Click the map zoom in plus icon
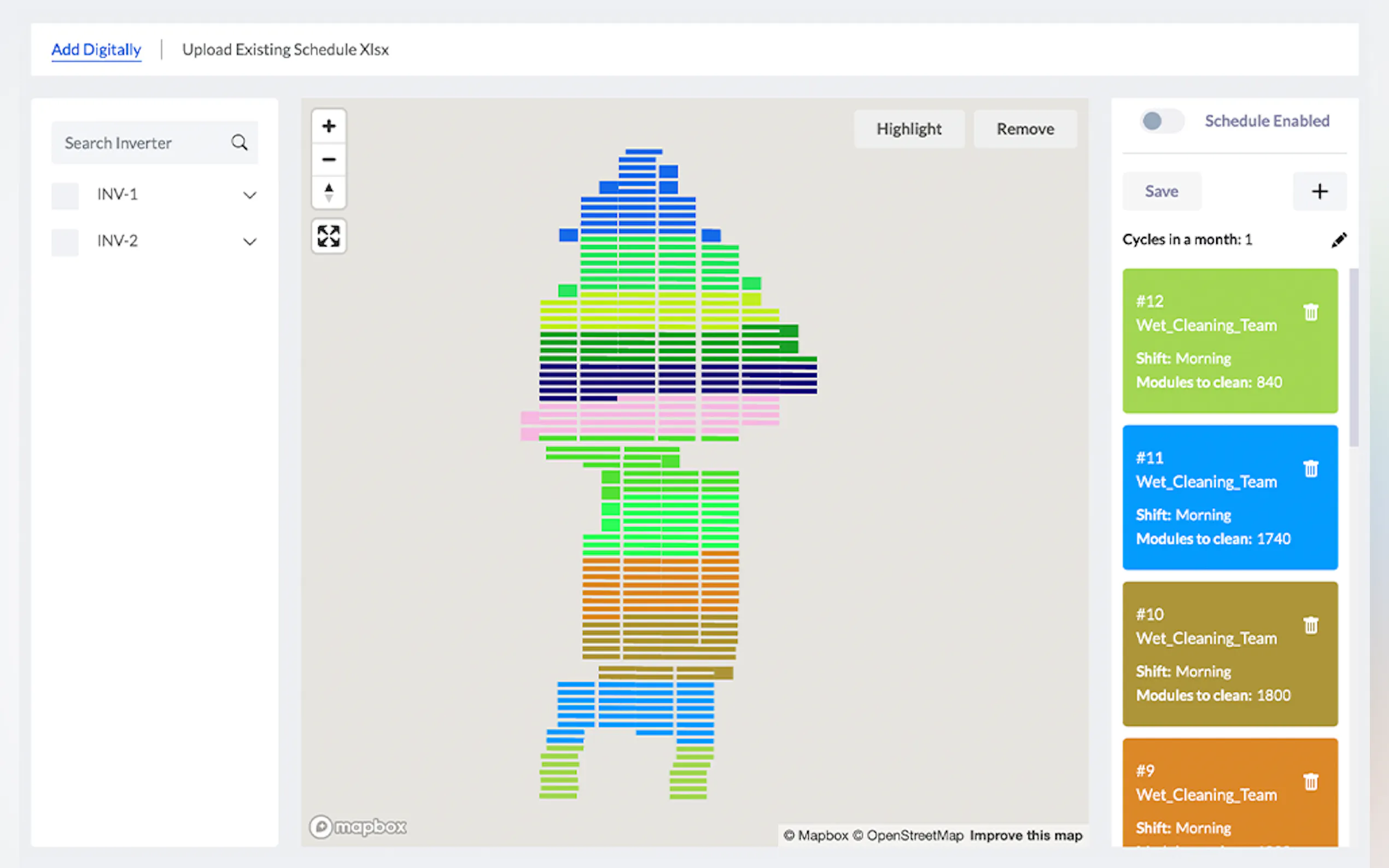Screen dimensions: 1389x868 (329, 126)
